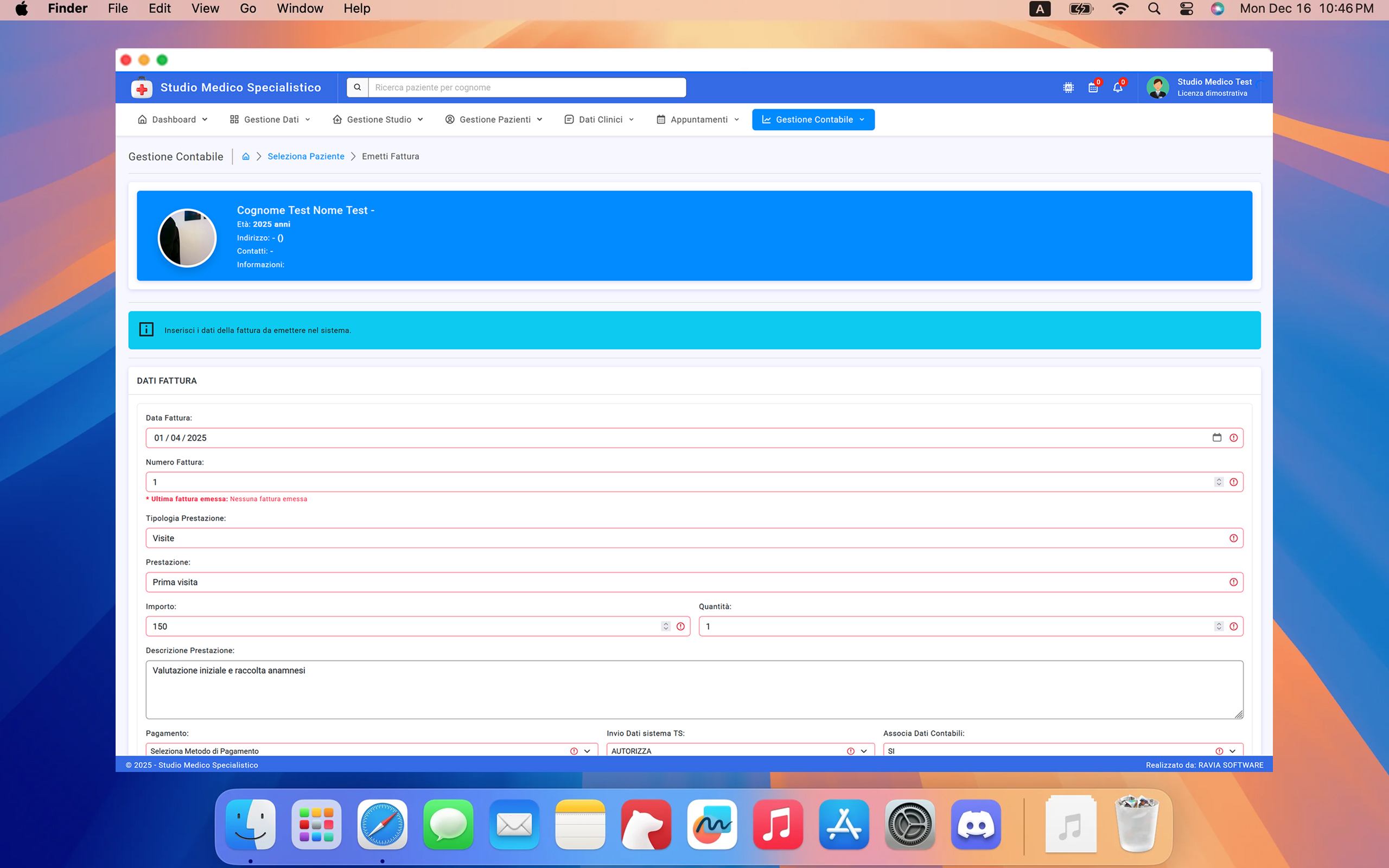Open the Gestione Dati menu

[x=270, y=119]
